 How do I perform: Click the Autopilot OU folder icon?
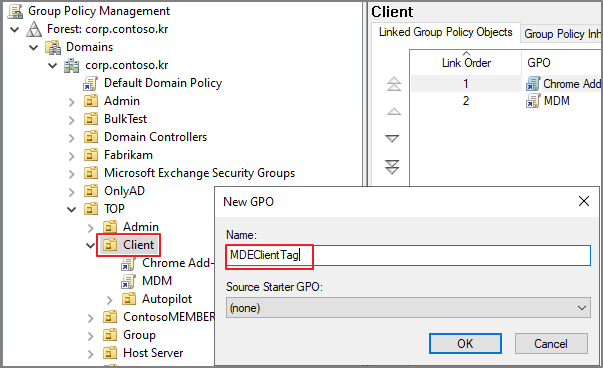(129, 299)
